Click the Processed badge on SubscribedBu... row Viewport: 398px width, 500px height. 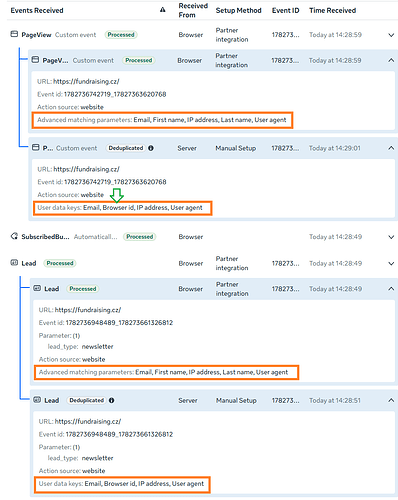tap(140, 237)
